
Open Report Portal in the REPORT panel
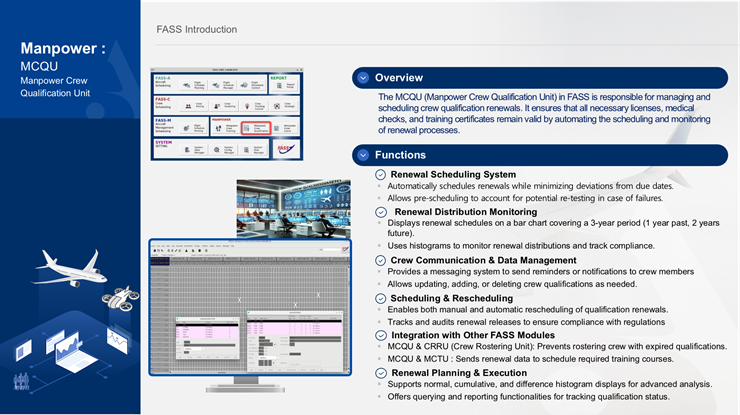(287, 86)
